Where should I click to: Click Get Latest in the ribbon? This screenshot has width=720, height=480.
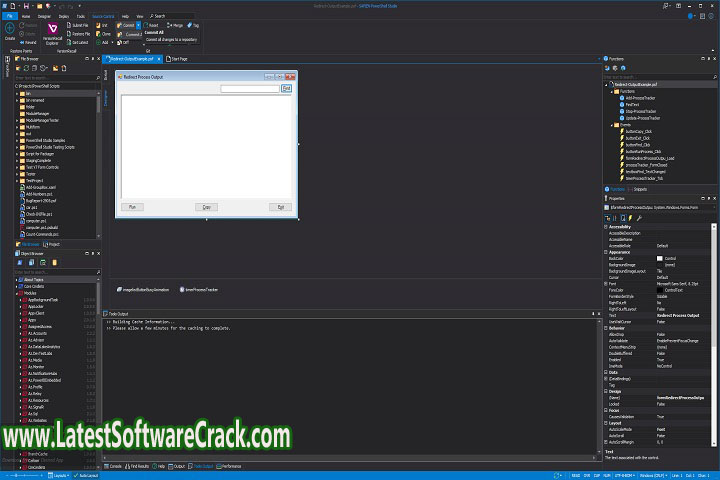[78, 42]
